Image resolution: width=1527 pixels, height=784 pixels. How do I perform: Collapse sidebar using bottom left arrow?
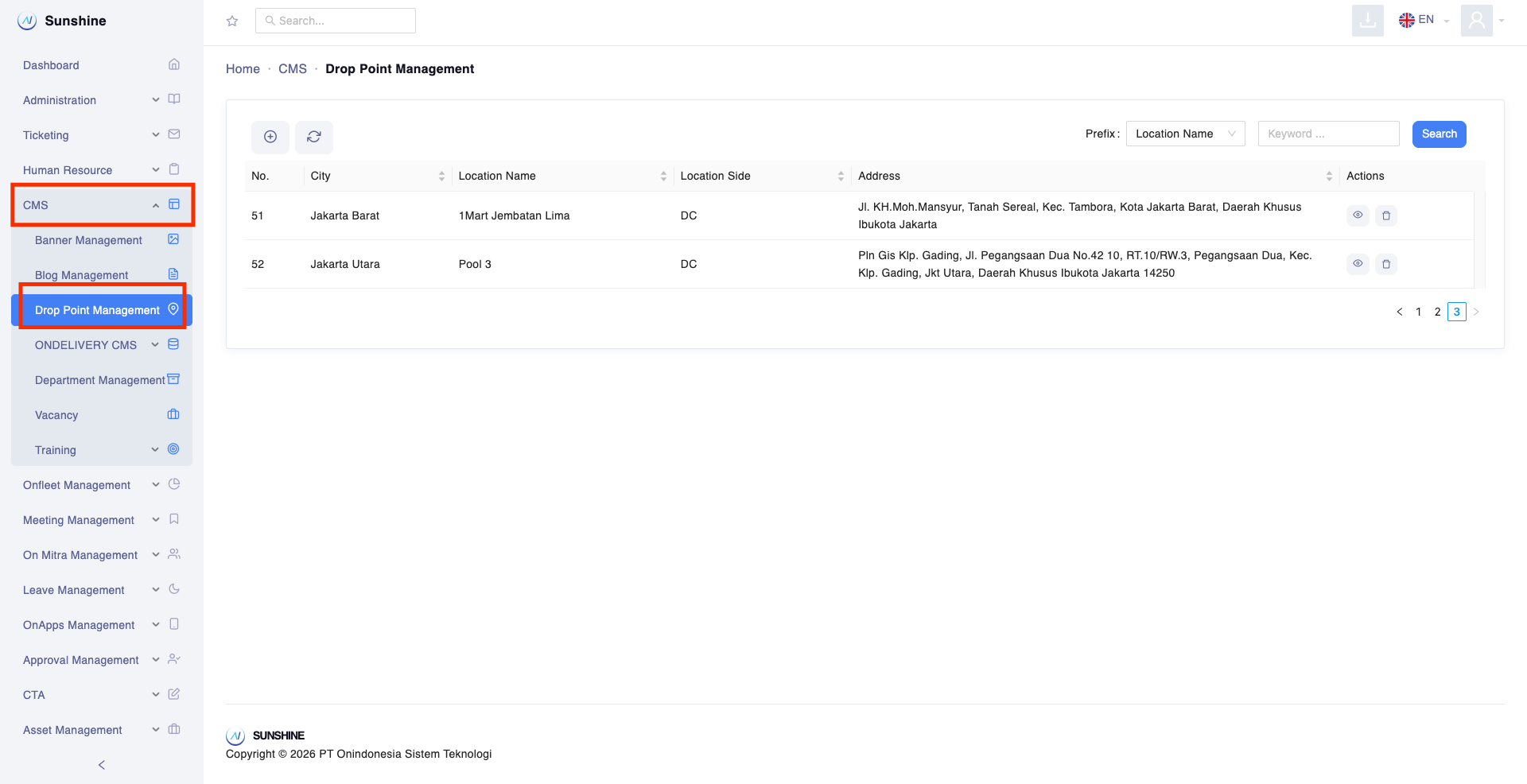point(102,765)
